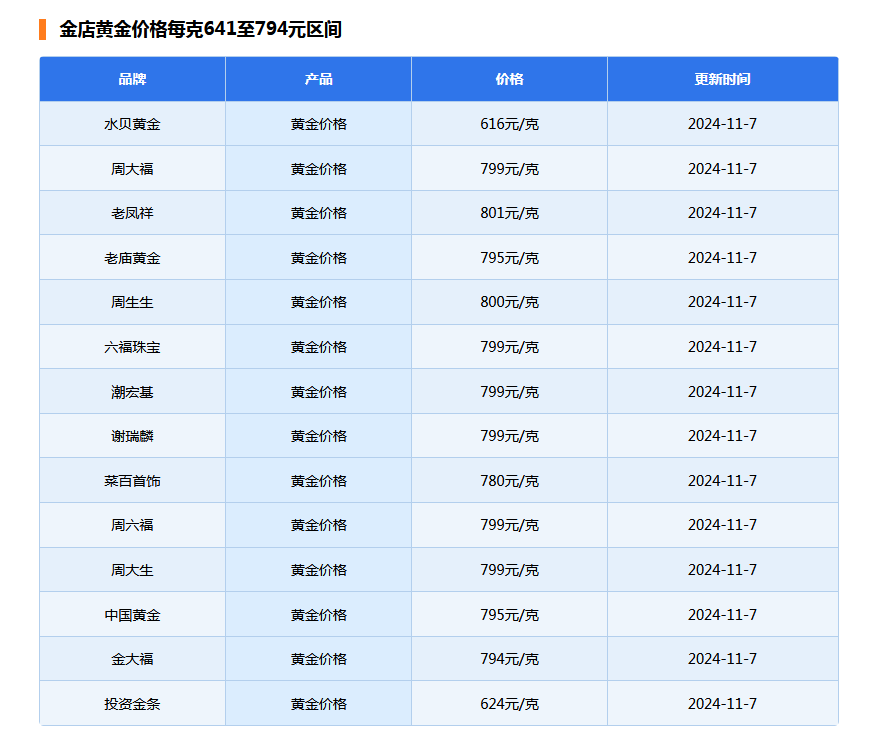Viewport: 872px width, 744px height.
Task: Select the 周大福 brand name
Action: [132, 168]
